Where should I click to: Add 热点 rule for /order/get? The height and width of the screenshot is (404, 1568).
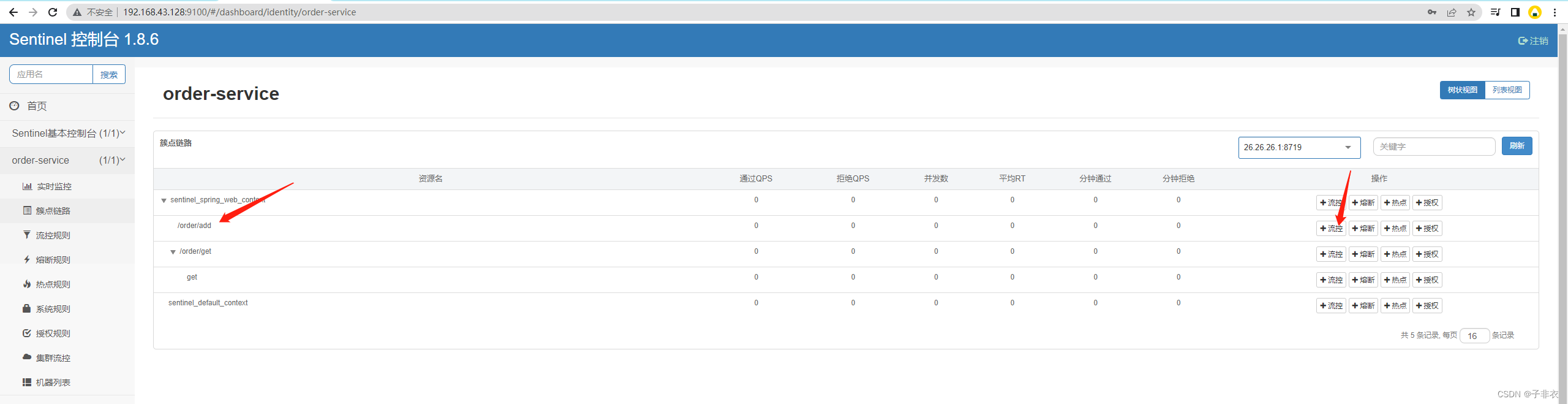pos(1395,254)
